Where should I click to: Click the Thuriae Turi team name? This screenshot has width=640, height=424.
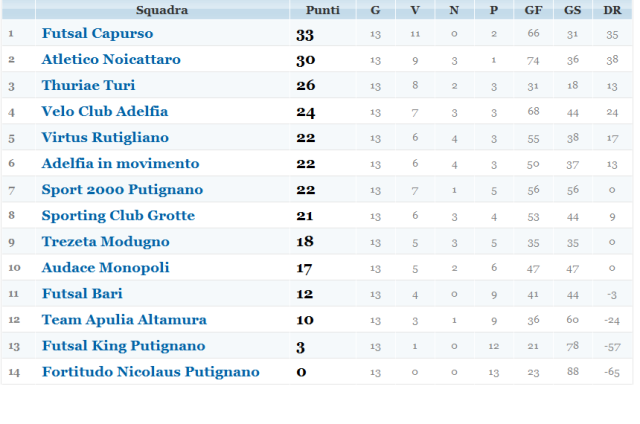tap(88, 85)
